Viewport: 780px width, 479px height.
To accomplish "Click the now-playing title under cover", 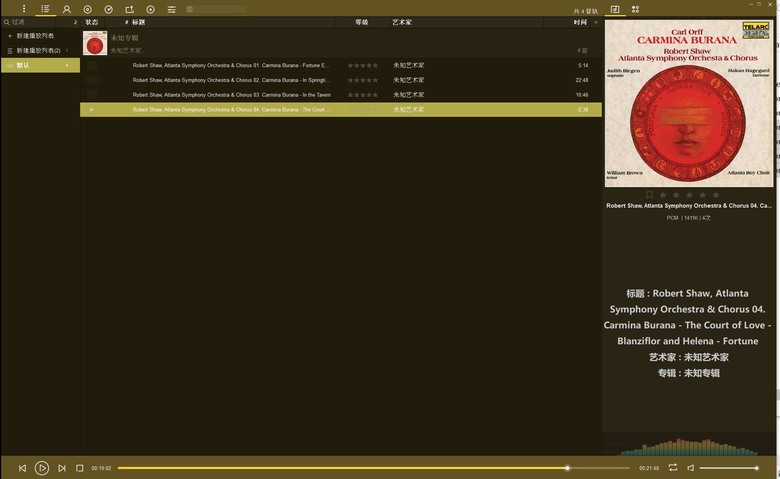I will 688,205.
